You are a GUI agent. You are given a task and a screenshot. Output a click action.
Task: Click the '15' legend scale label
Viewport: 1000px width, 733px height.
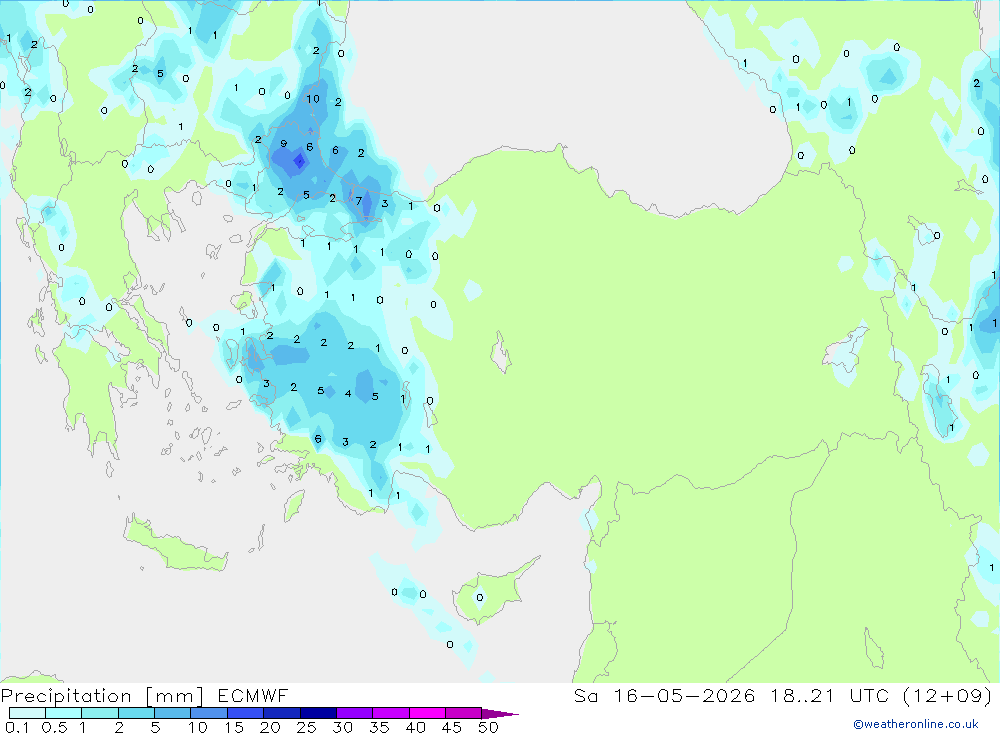(234, 727)
